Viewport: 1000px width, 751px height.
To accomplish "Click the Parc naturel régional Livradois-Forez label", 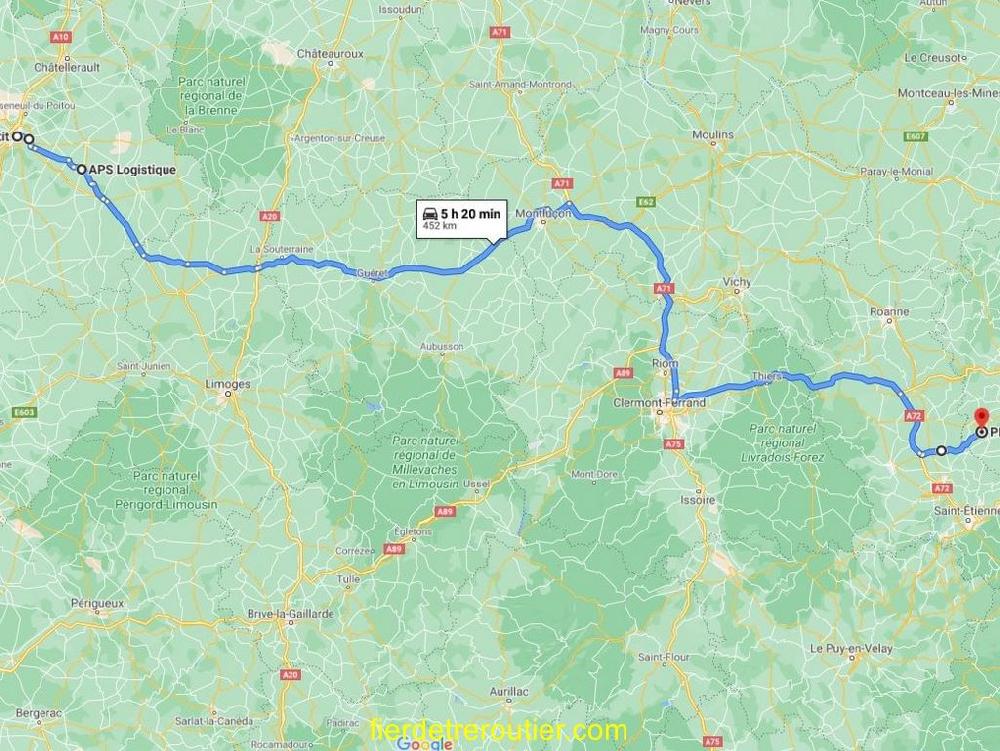I will pos(783,443).
